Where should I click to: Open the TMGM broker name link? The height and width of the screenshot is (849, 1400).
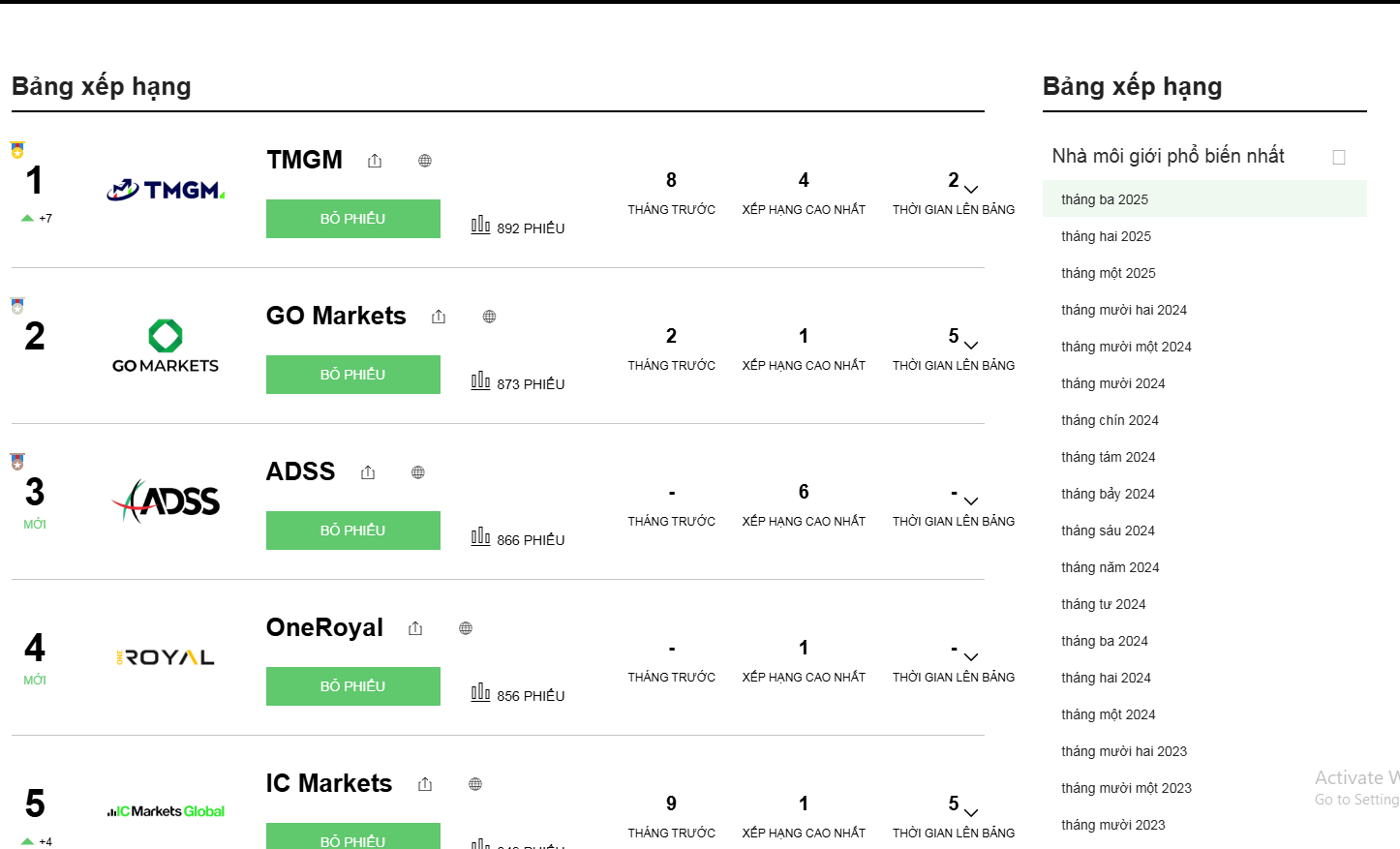[305, 160]
